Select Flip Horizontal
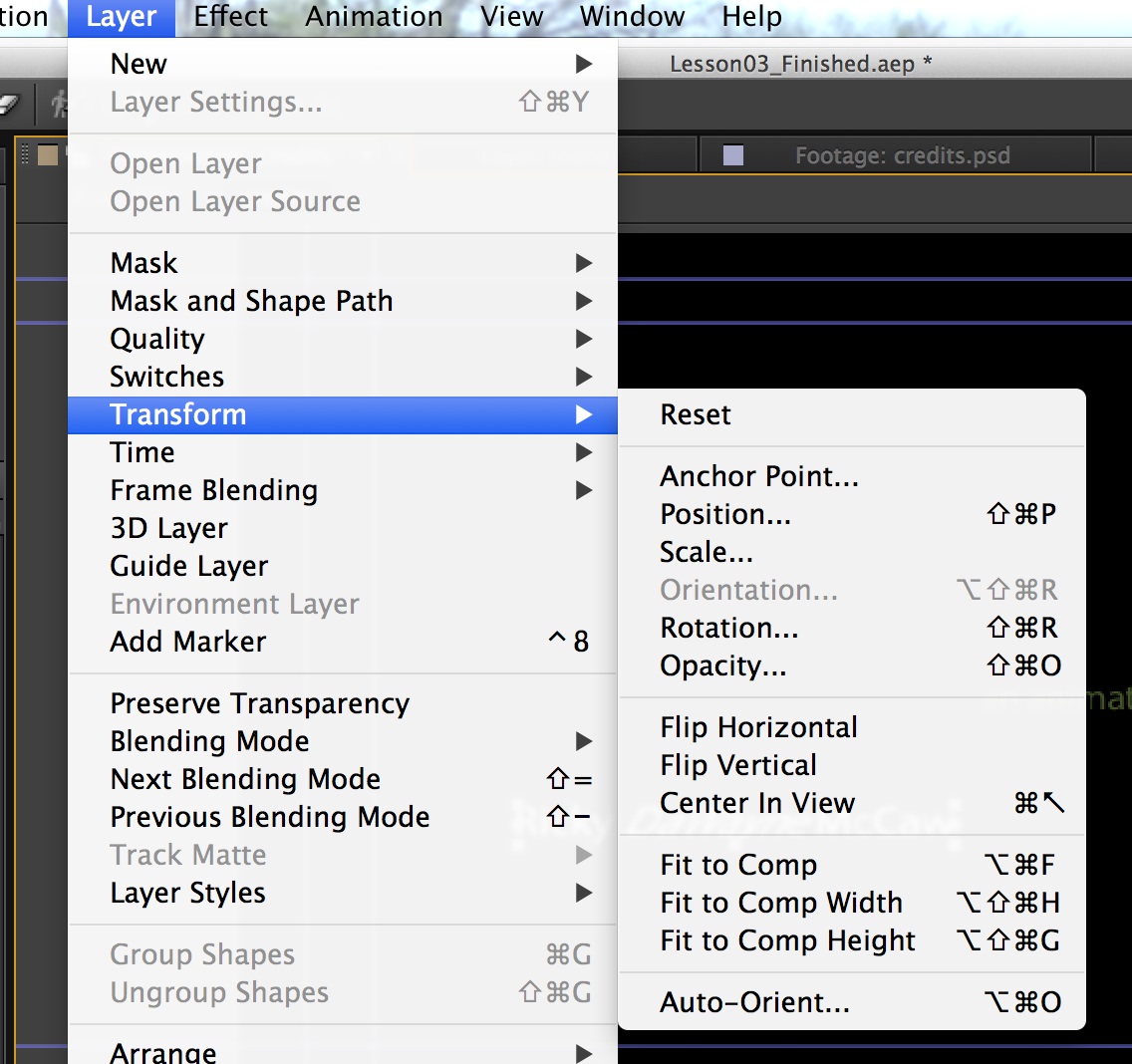The width and height of the screenshot is (1132, 1064). pos(758,727)
